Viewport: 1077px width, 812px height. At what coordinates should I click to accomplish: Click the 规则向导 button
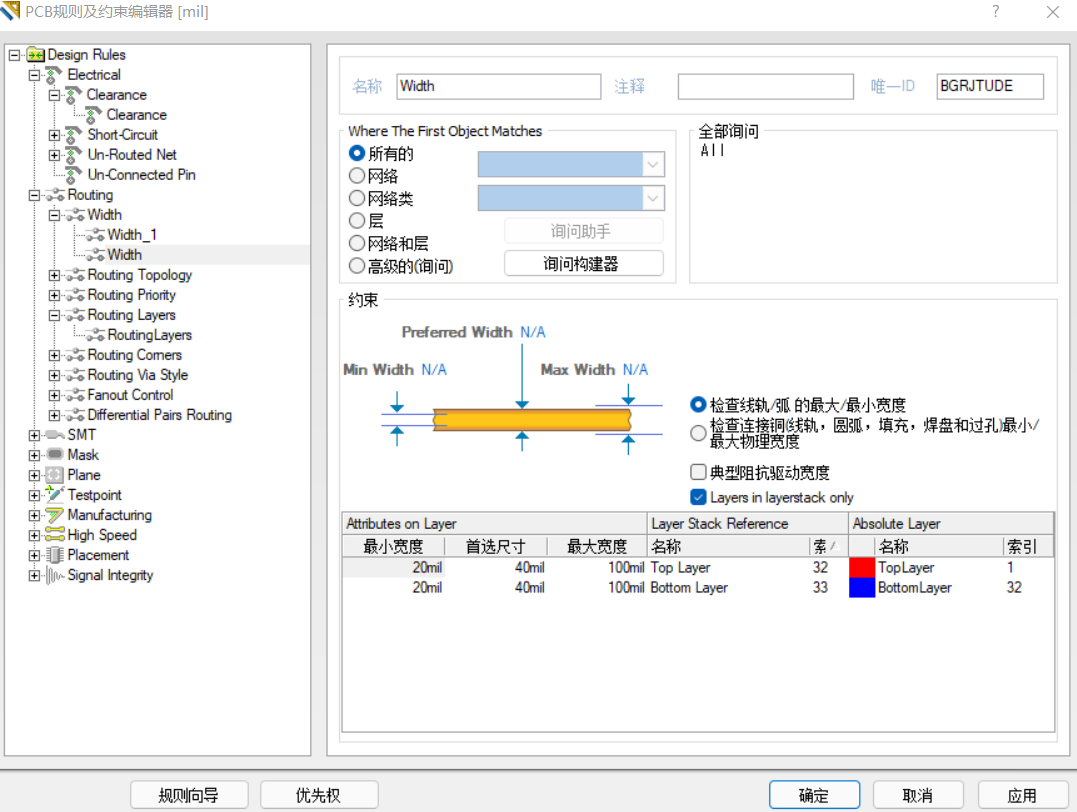(x=188, y=794)
